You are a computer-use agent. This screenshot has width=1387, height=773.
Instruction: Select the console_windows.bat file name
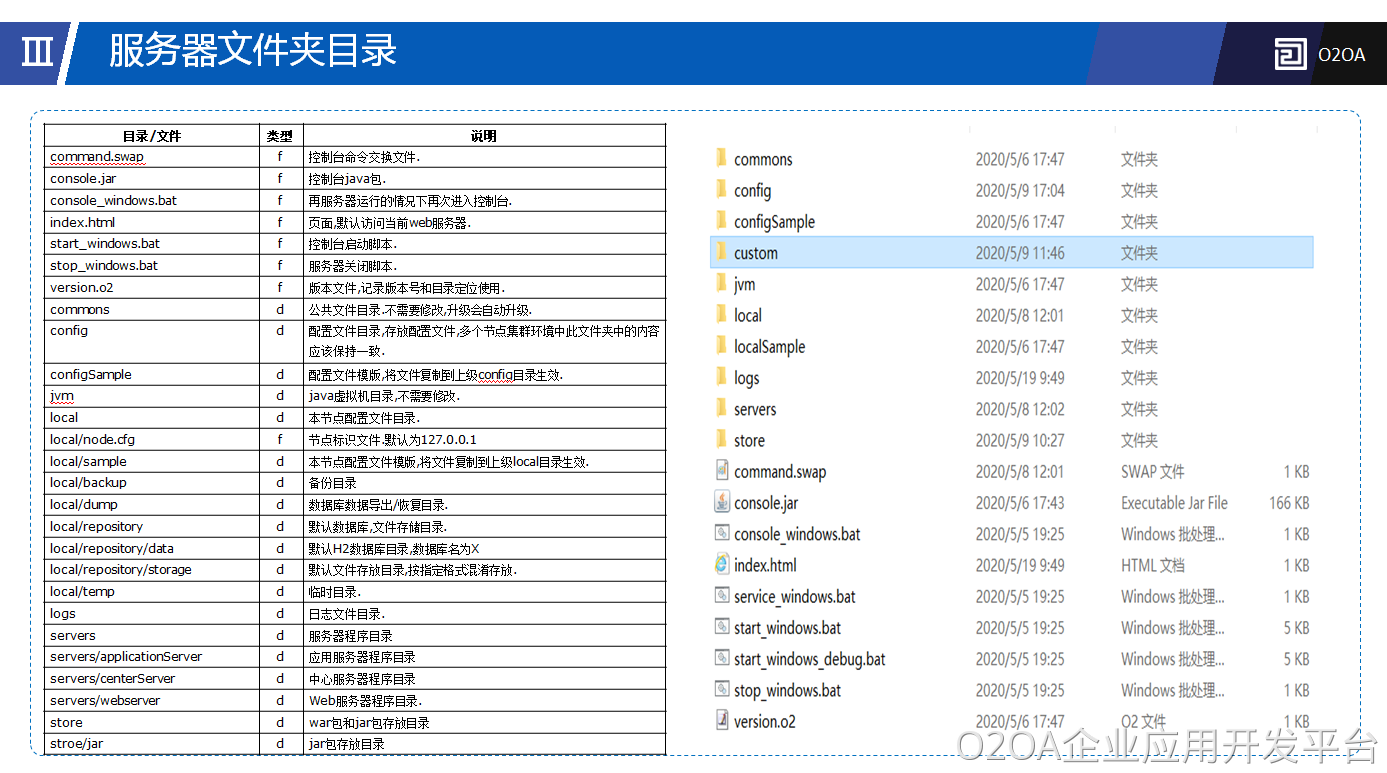(x=797, y=535)
